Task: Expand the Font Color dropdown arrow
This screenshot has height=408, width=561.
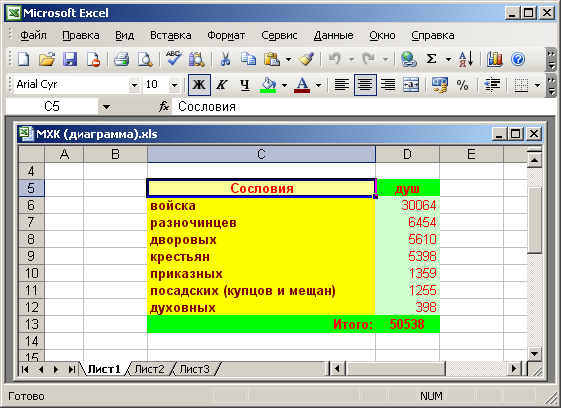Action: (x=318, y=85)
